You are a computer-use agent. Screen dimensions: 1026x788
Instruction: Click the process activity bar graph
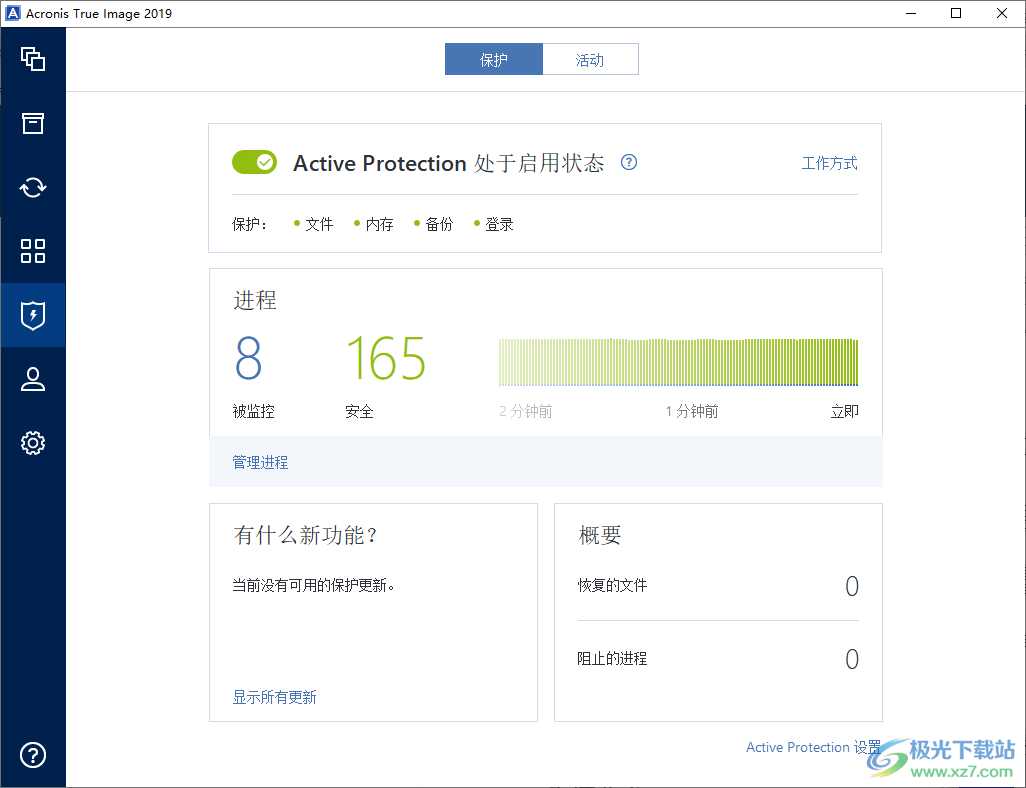(x=679, y=362)
